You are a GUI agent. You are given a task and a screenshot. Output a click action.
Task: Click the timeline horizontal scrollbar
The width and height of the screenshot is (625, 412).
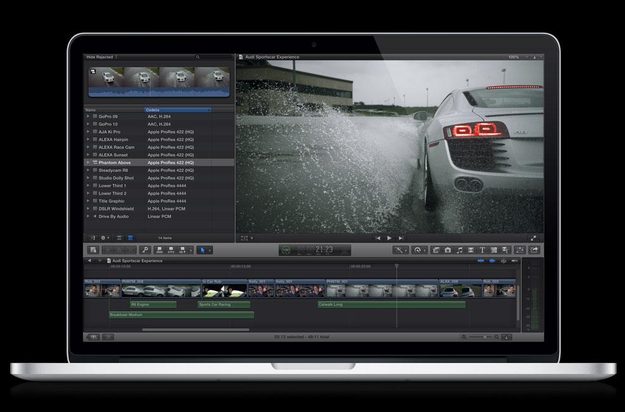196,330
